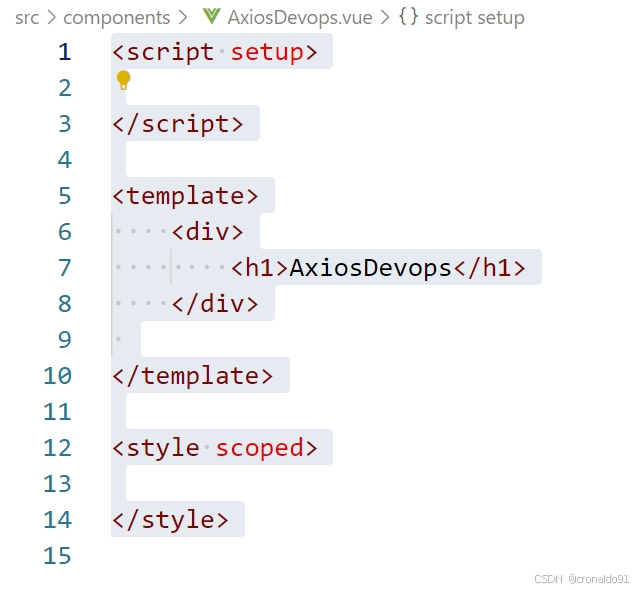Image resolution: width=639 pixels, height=590 pixels.
Task: Click line number 2 in the gutter
Action: (65, 88)
